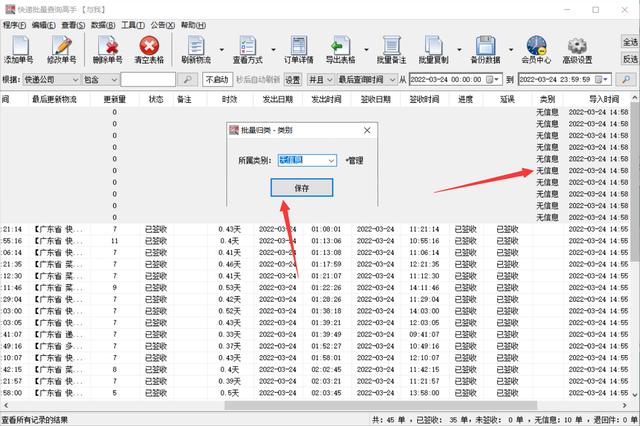
Task: Expand the 快递公司 filter dropdown
Action: coord(75,79)
